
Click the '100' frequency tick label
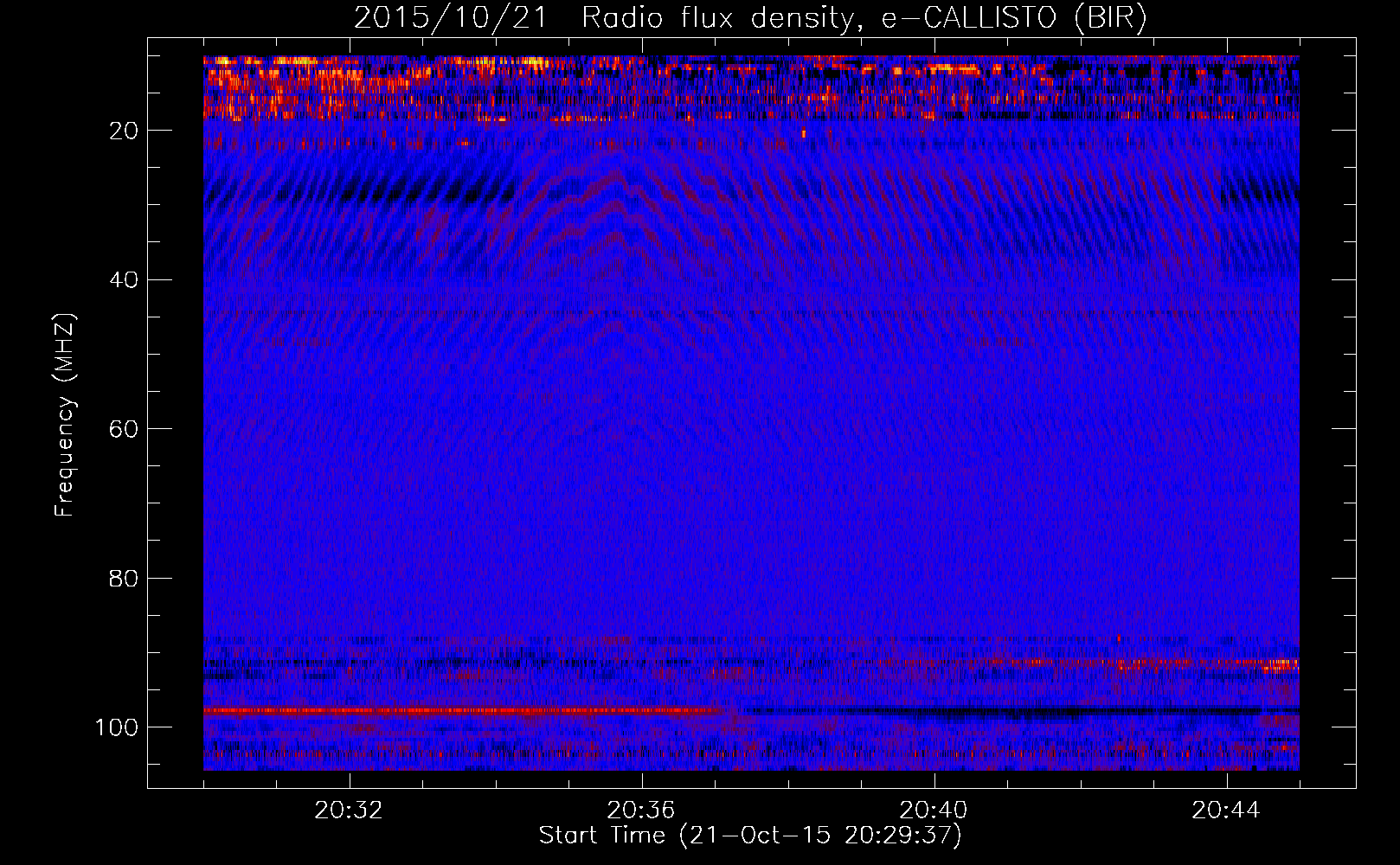click(x=117, y=727)
